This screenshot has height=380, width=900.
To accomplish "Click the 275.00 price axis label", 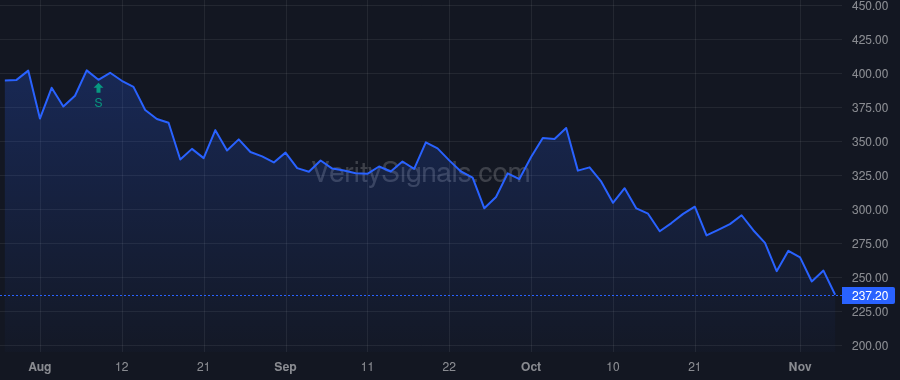I will tap(870, 244).
